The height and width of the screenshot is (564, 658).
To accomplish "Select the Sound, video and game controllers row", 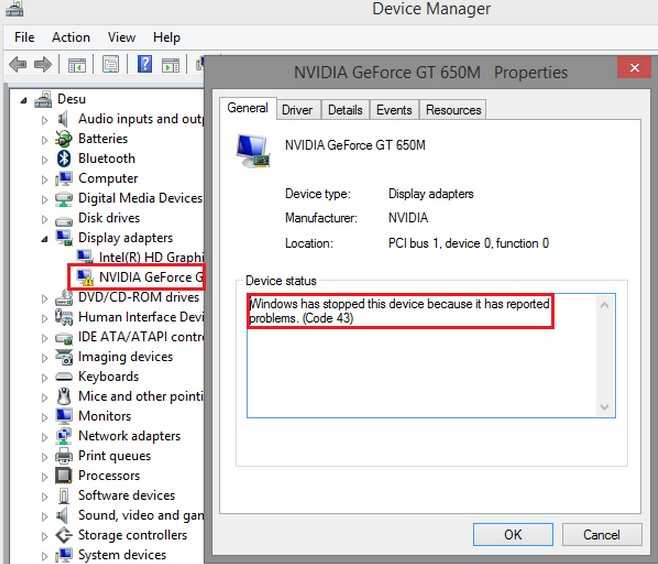I will click(130, 515).
